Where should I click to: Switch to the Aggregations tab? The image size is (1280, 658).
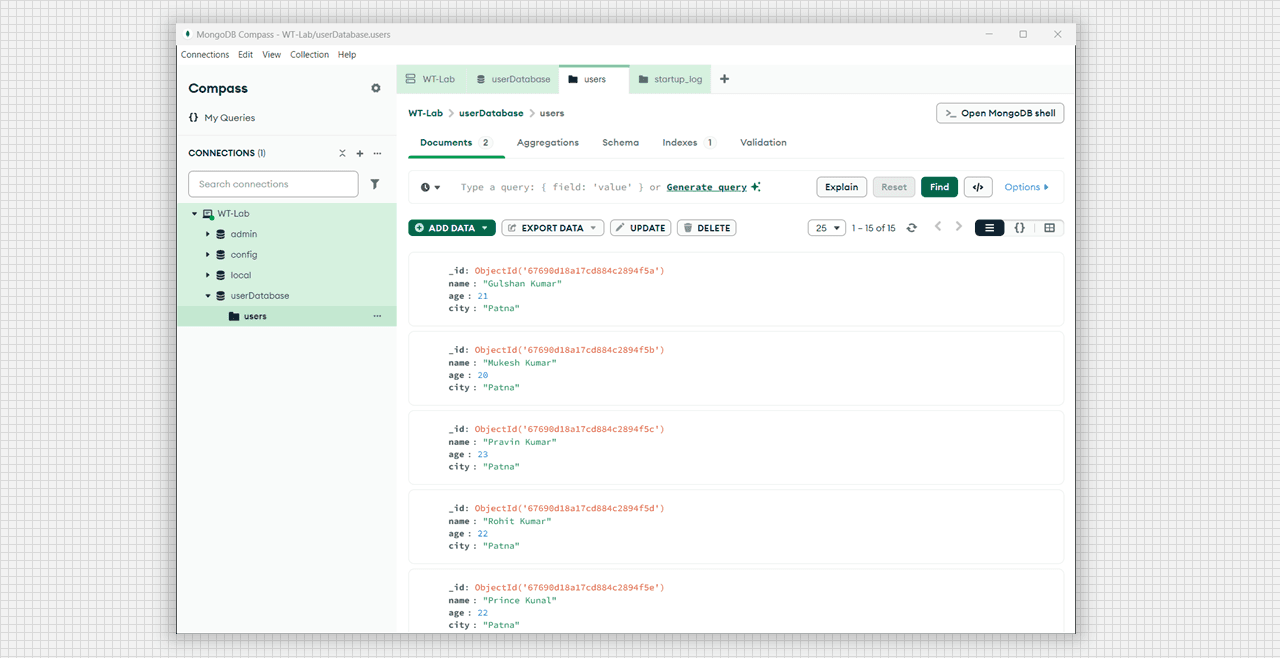coord(547,143)
